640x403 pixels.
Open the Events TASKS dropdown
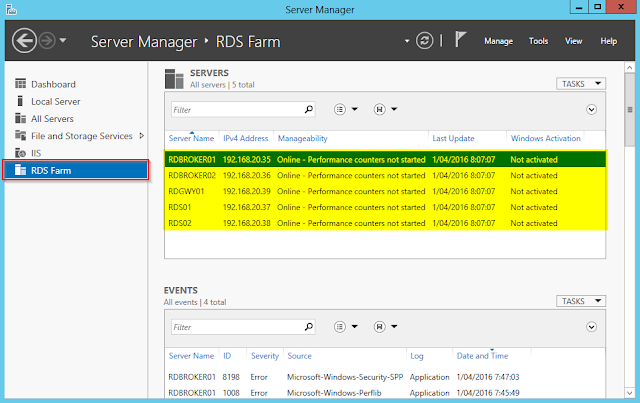pyautogui.click(x=581, y=301)
